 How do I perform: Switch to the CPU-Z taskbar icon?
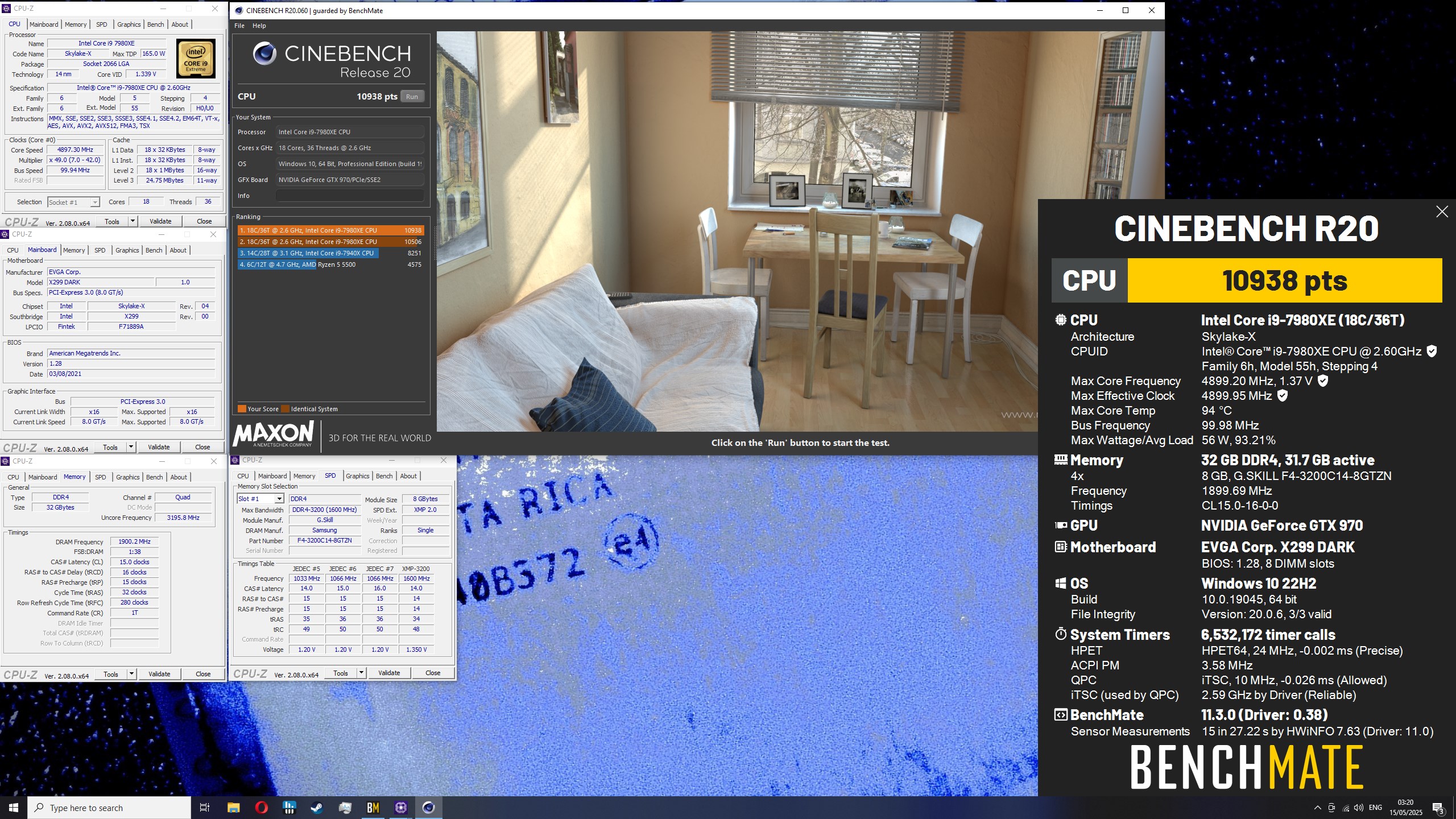pyautogui.click(x=400, y=808)
